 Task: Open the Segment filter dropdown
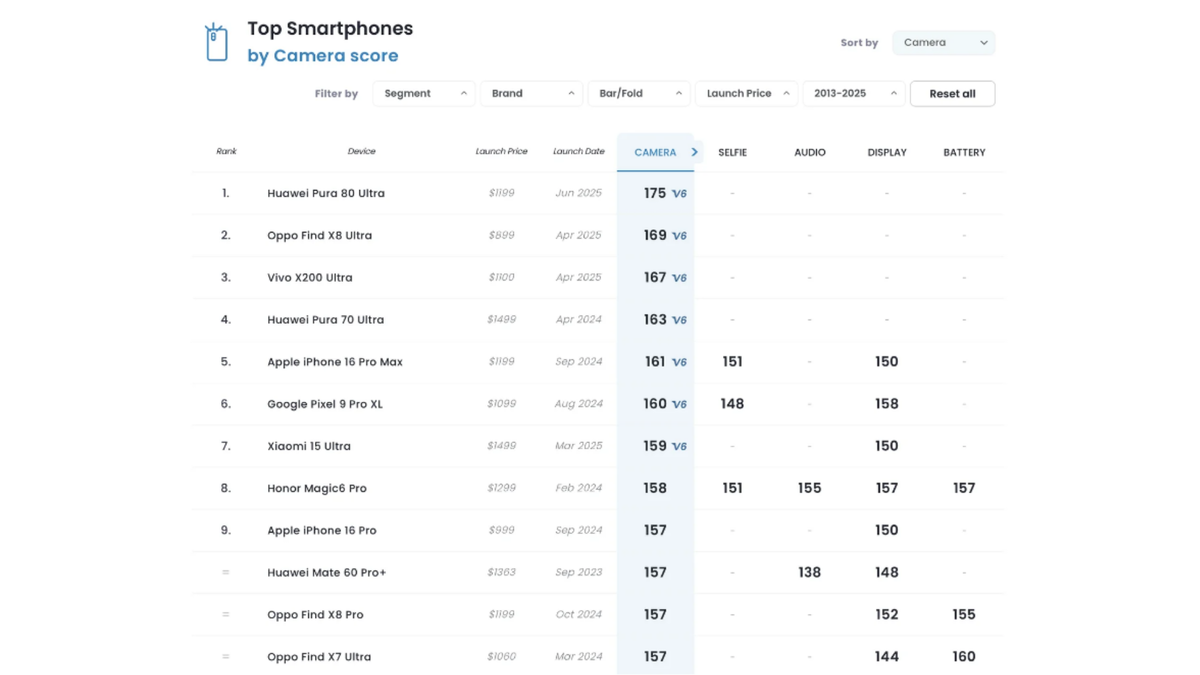pos(424,93)
